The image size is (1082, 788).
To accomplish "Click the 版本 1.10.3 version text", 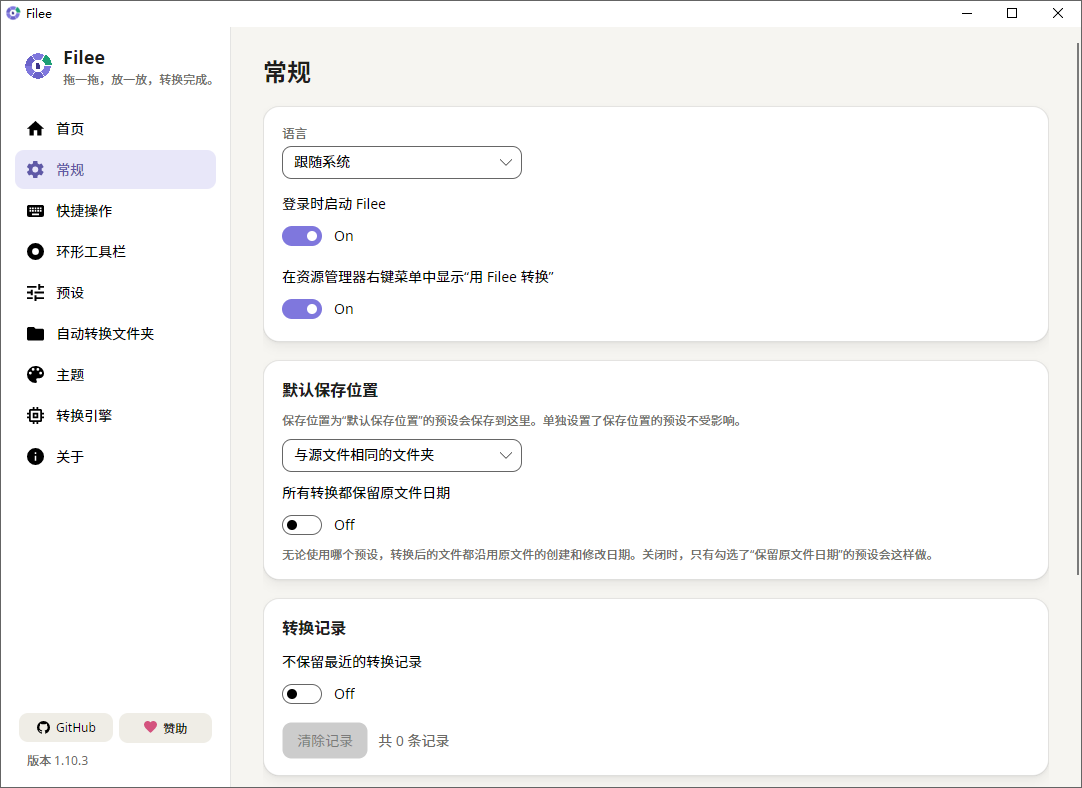I will pyautogui.click(x=57, y=760).
